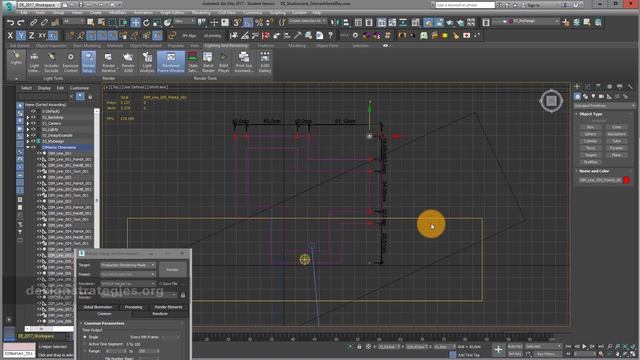Screen dimensions: 640x360
Task: Toggle visibility eye of 02_DesignExample layer
Action: (33, 135)
